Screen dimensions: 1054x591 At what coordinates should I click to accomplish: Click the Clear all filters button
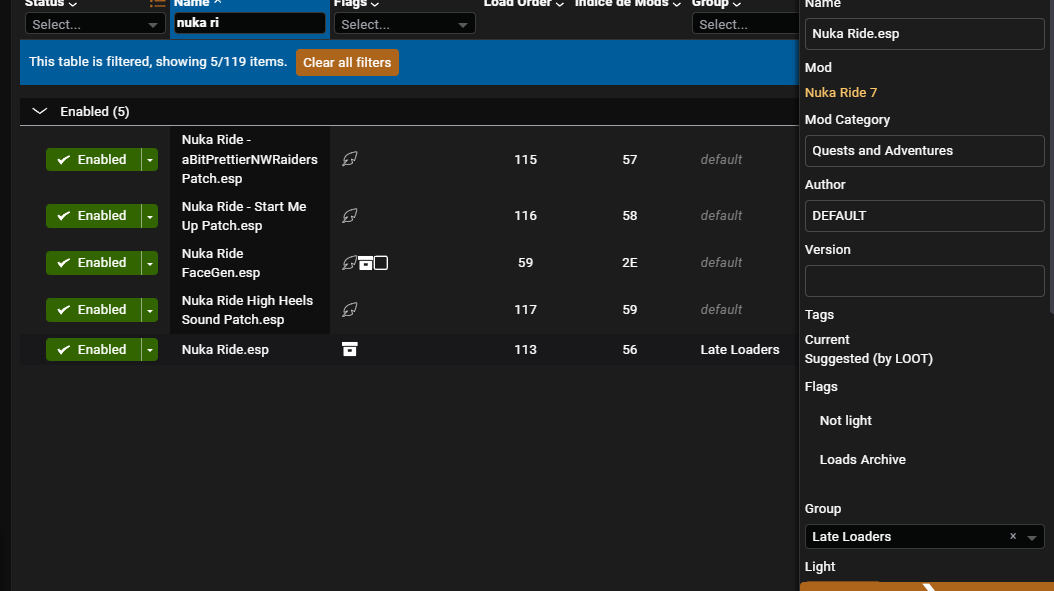347,63
